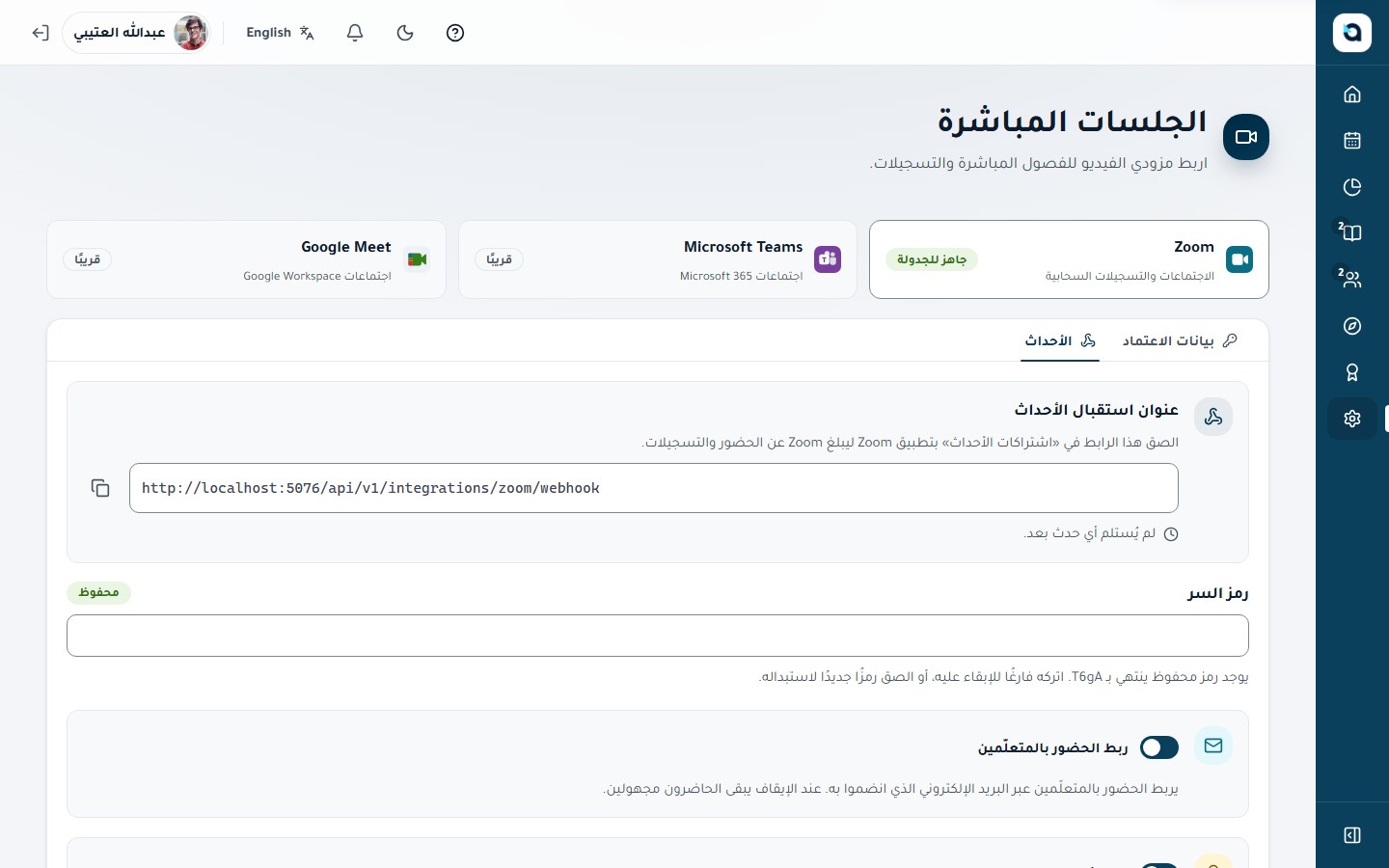Image resolution: width=1389 pixels, height=868 pixels.
Task: Open the award badge icon in sidebar
Action: pos(1352,372)
